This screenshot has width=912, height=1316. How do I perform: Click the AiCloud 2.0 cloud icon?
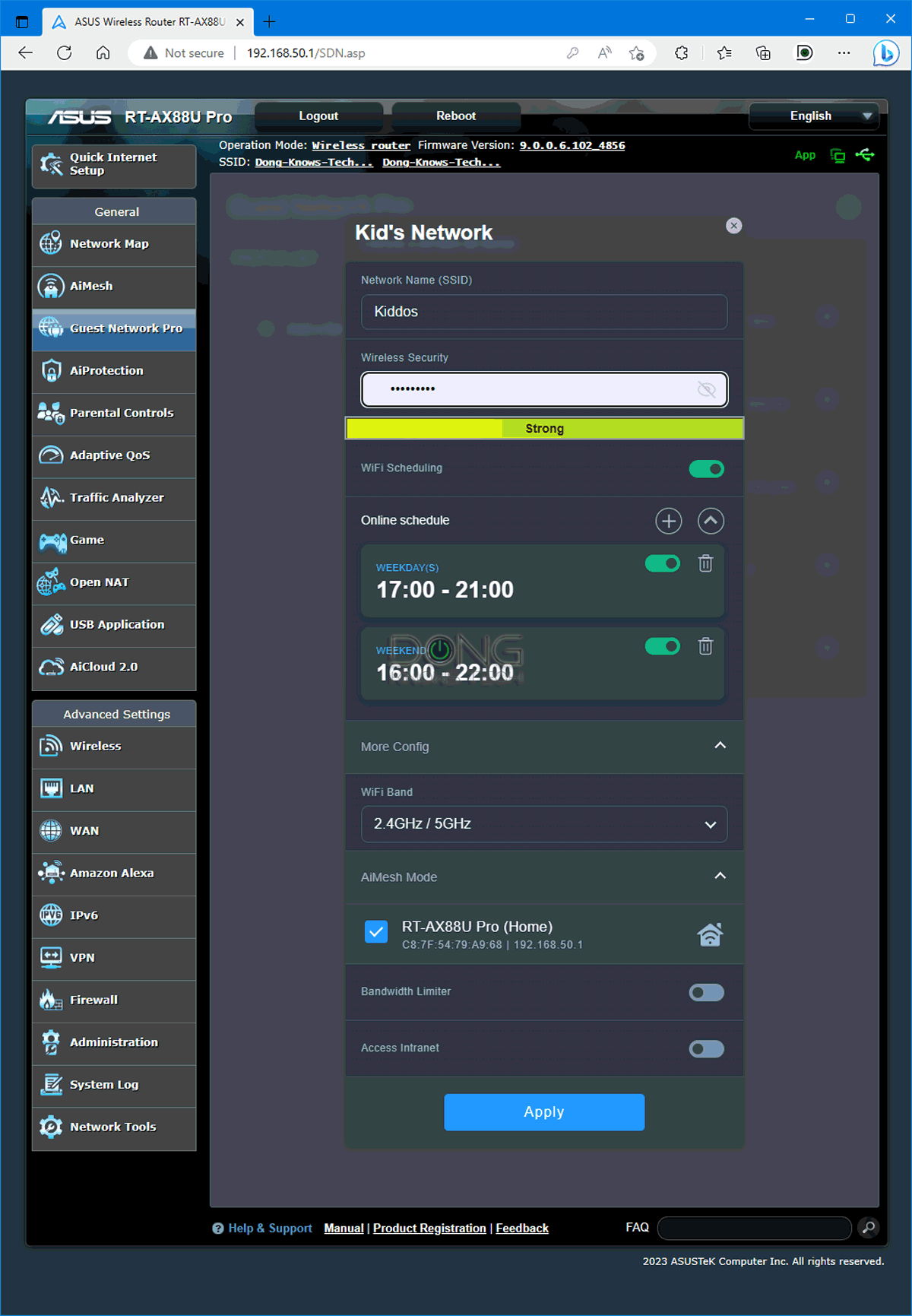(51, 667)
